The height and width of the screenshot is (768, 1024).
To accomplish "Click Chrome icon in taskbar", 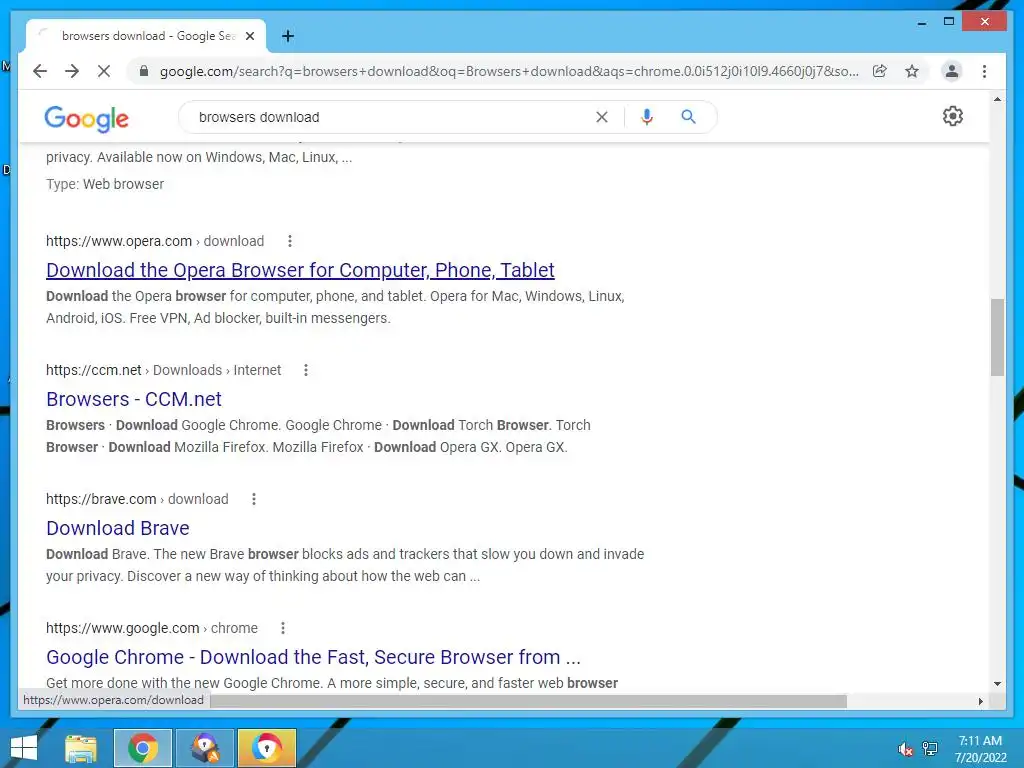I will (143, 748).
